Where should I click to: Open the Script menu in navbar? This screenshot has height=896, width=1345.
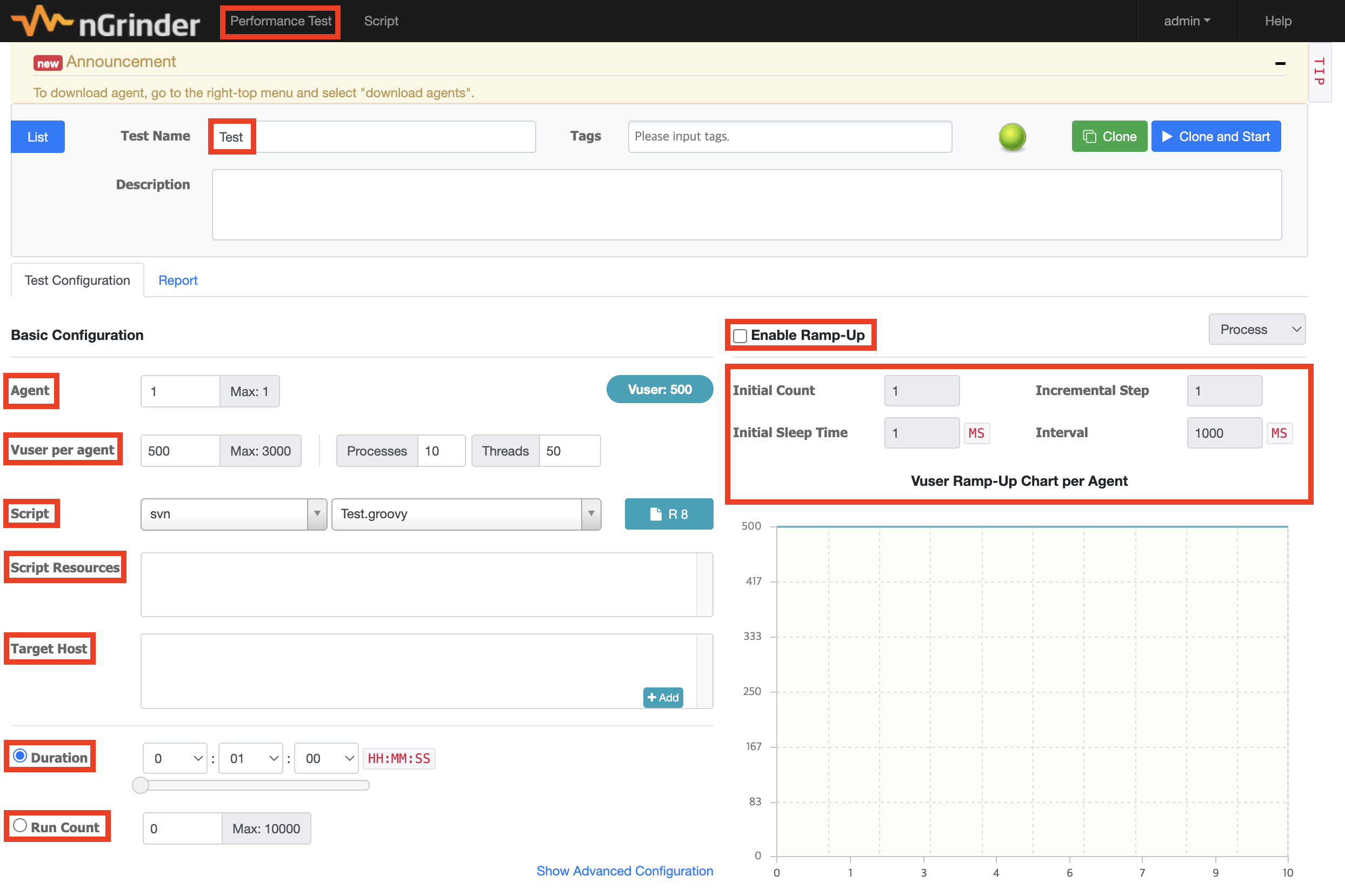[381, 21]
